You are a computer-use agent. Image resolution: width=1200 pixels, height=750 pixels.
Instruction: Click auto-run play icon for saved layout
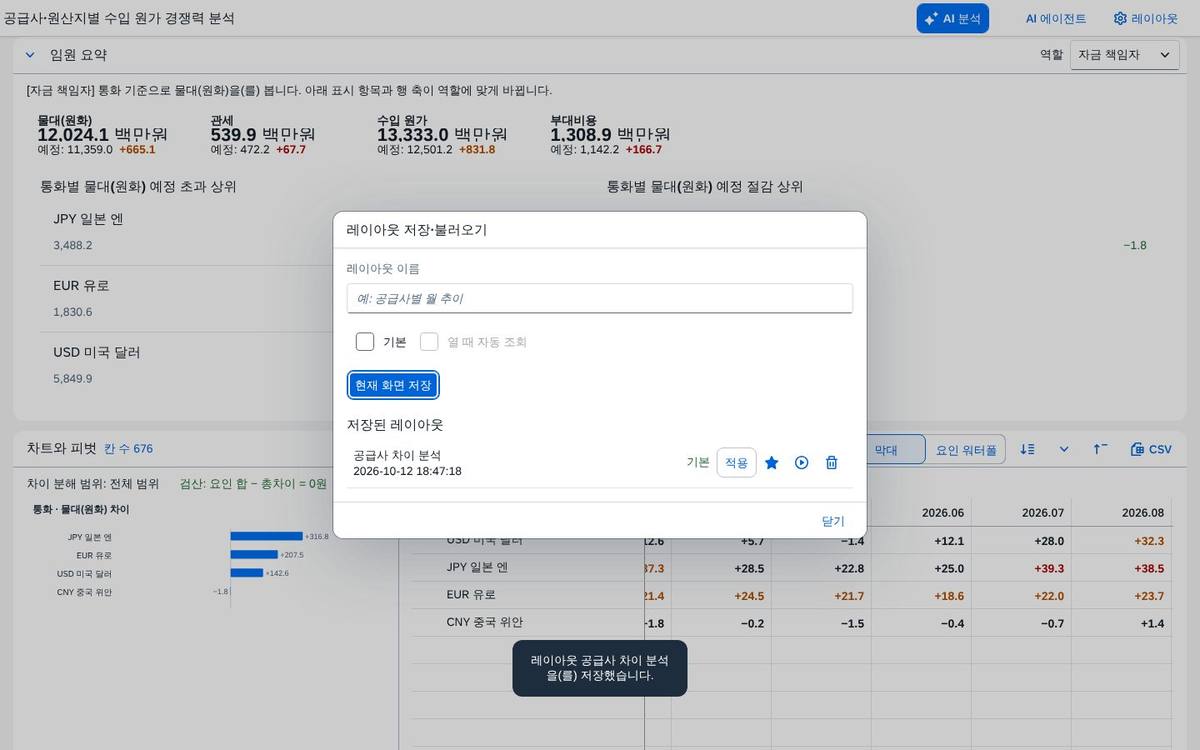801,463
